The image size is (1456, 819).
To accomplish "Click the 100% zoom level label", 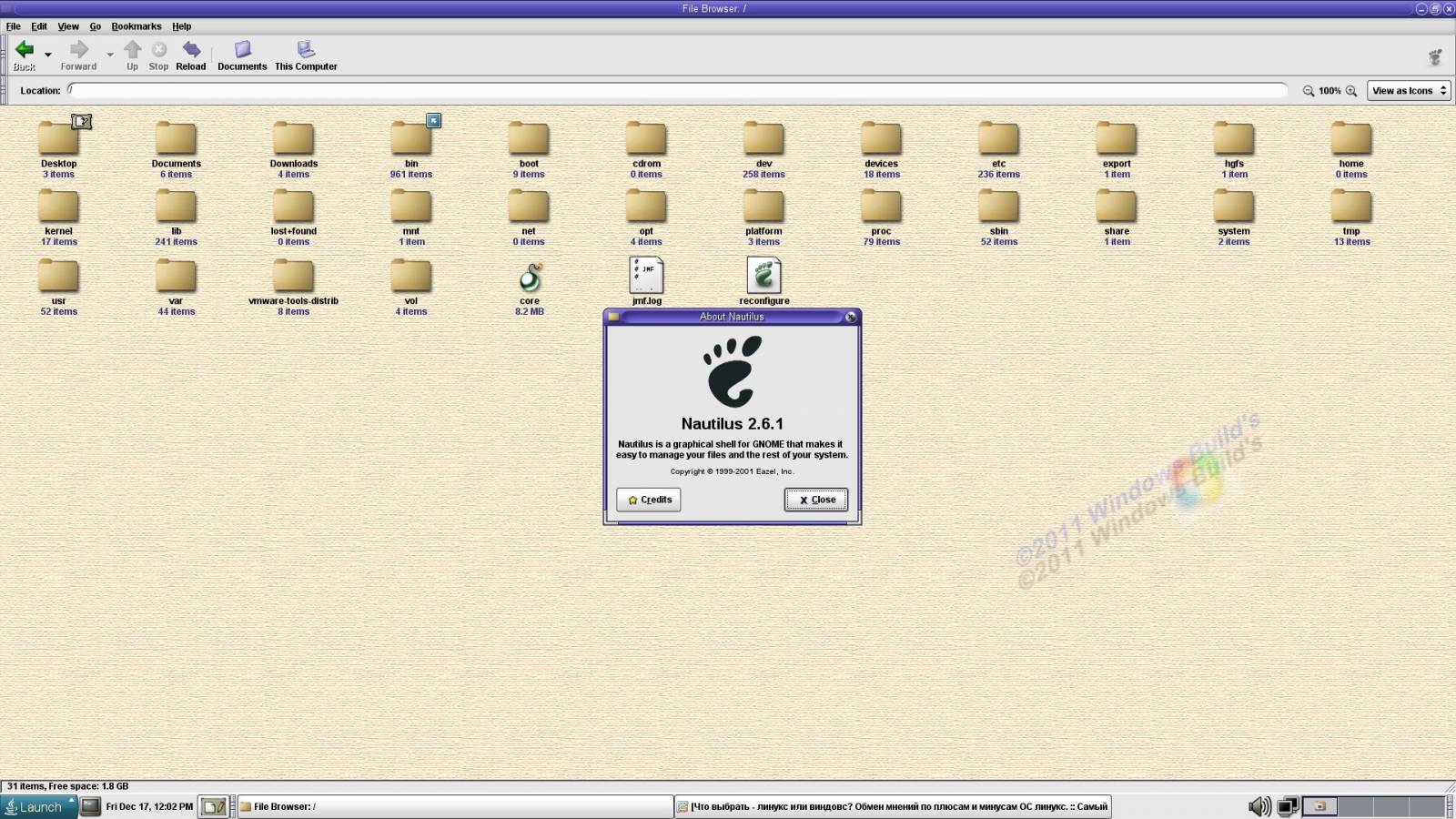I will 1330,91.
